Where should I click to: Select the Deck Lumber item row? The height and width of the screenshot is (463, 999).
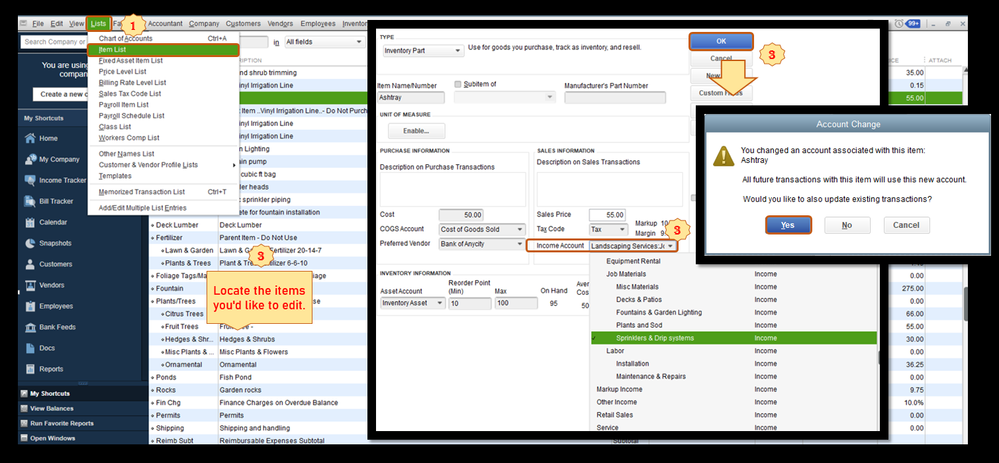point(258,225)
